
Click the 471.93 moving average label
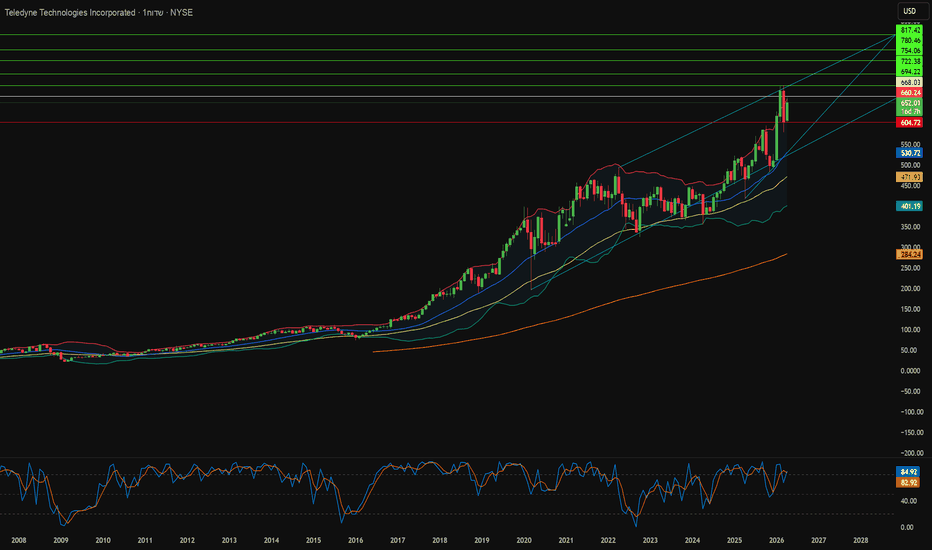(x=910, y=176)
